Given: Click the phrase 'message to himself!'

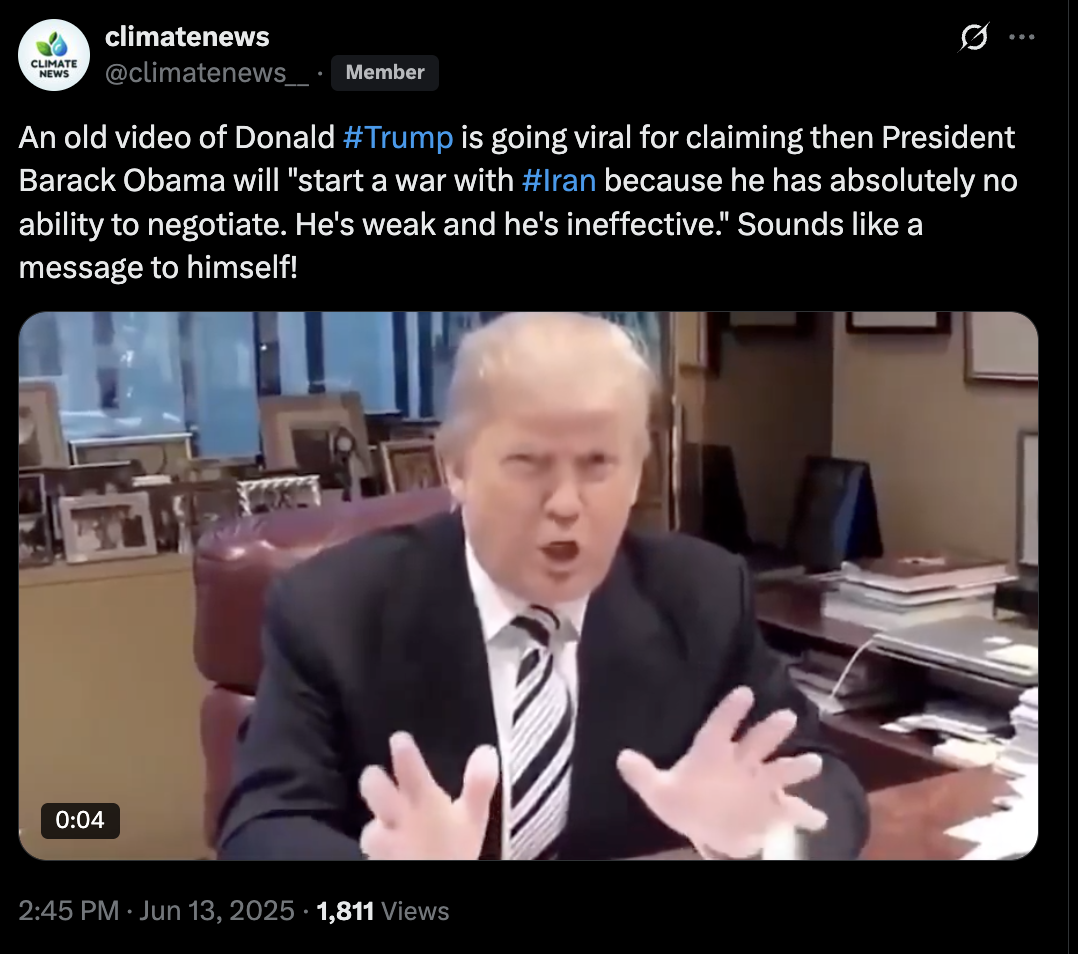Looking at the screenshot, I should pyautogui.click(x=158, y=267).
